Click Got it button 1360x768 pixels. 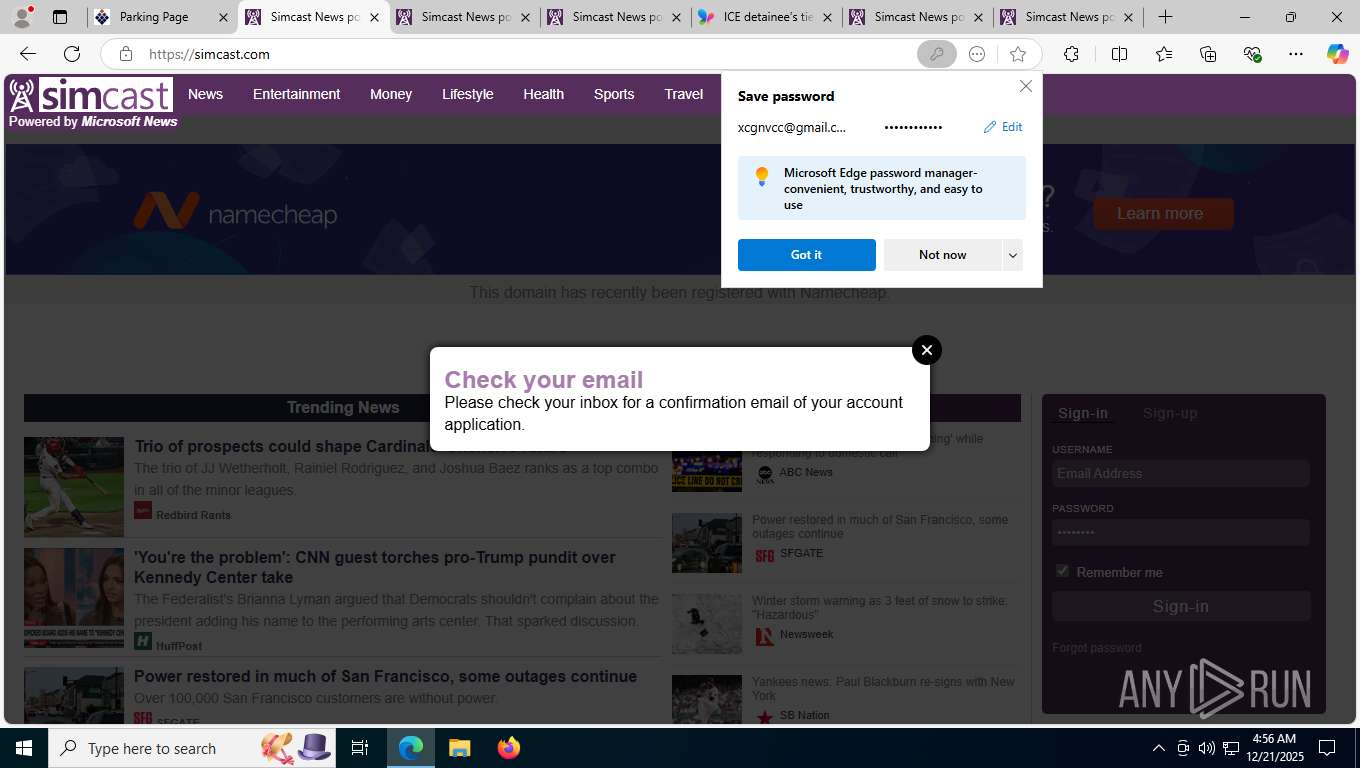point(806,255)
